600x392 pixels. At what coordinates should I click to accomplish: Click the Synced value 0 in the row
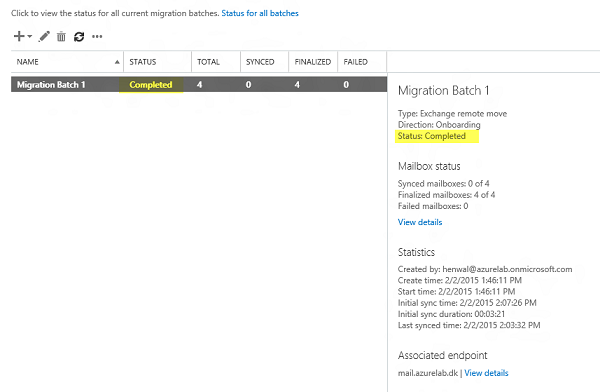pos(248,85)
